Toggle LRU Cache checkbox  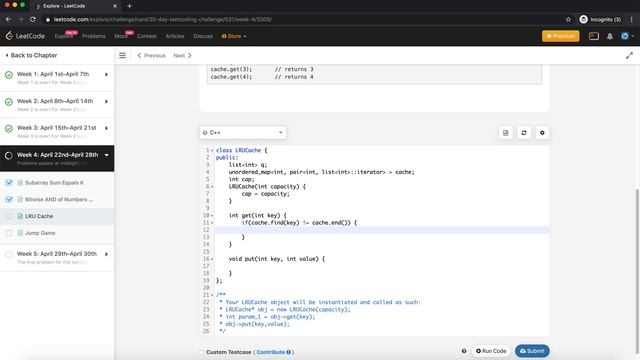9,216
